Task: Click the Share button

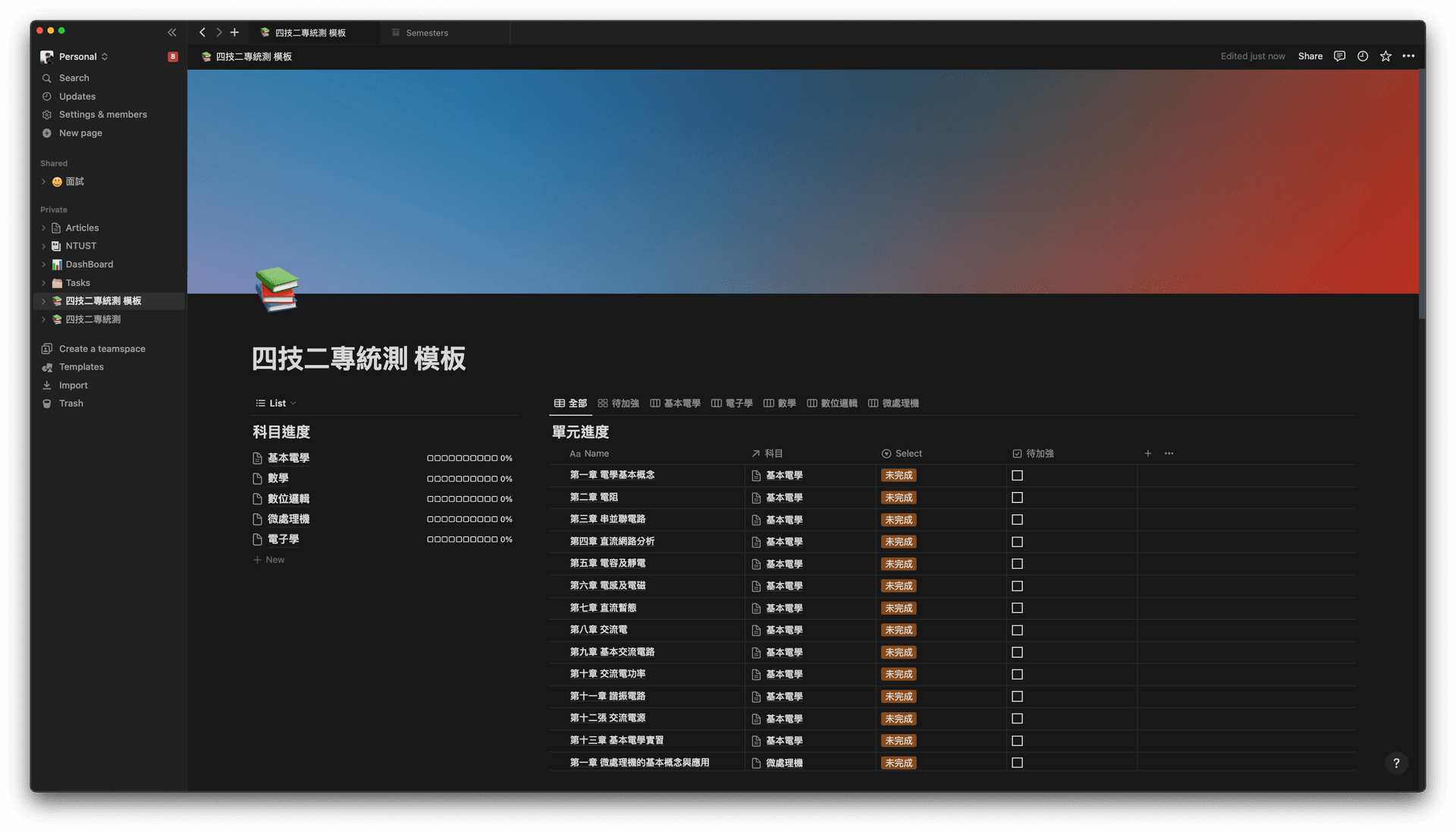Action: [1310, 56]
